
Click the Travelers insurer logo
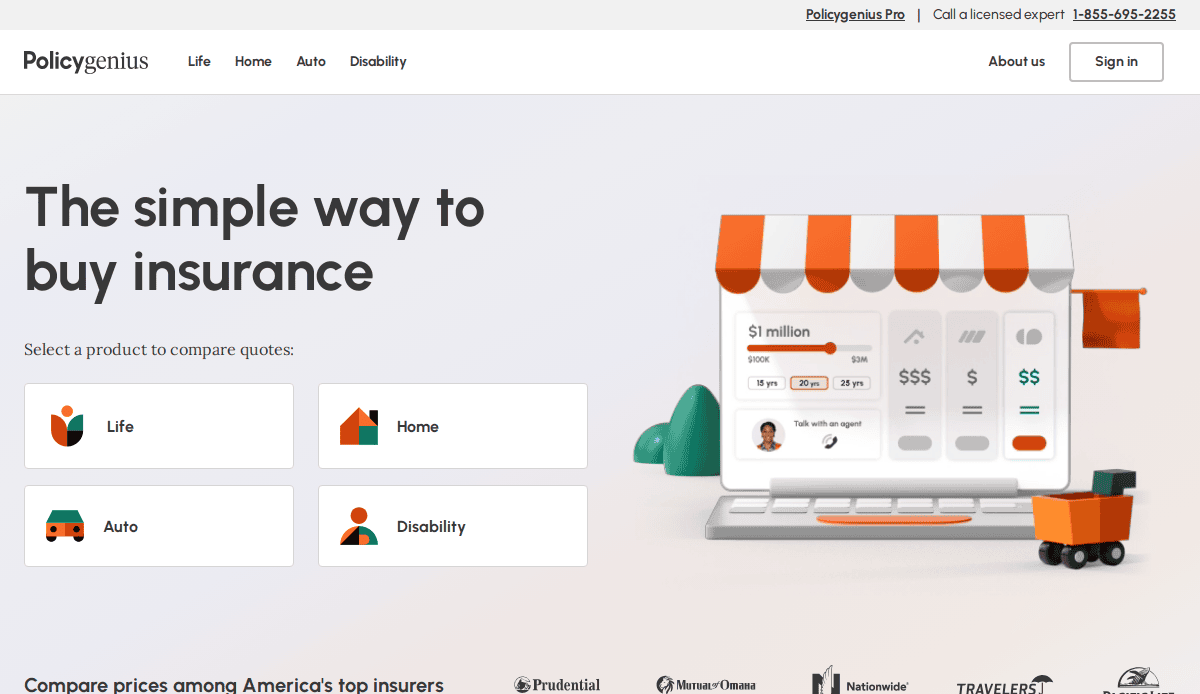[x=1005, y=685]
